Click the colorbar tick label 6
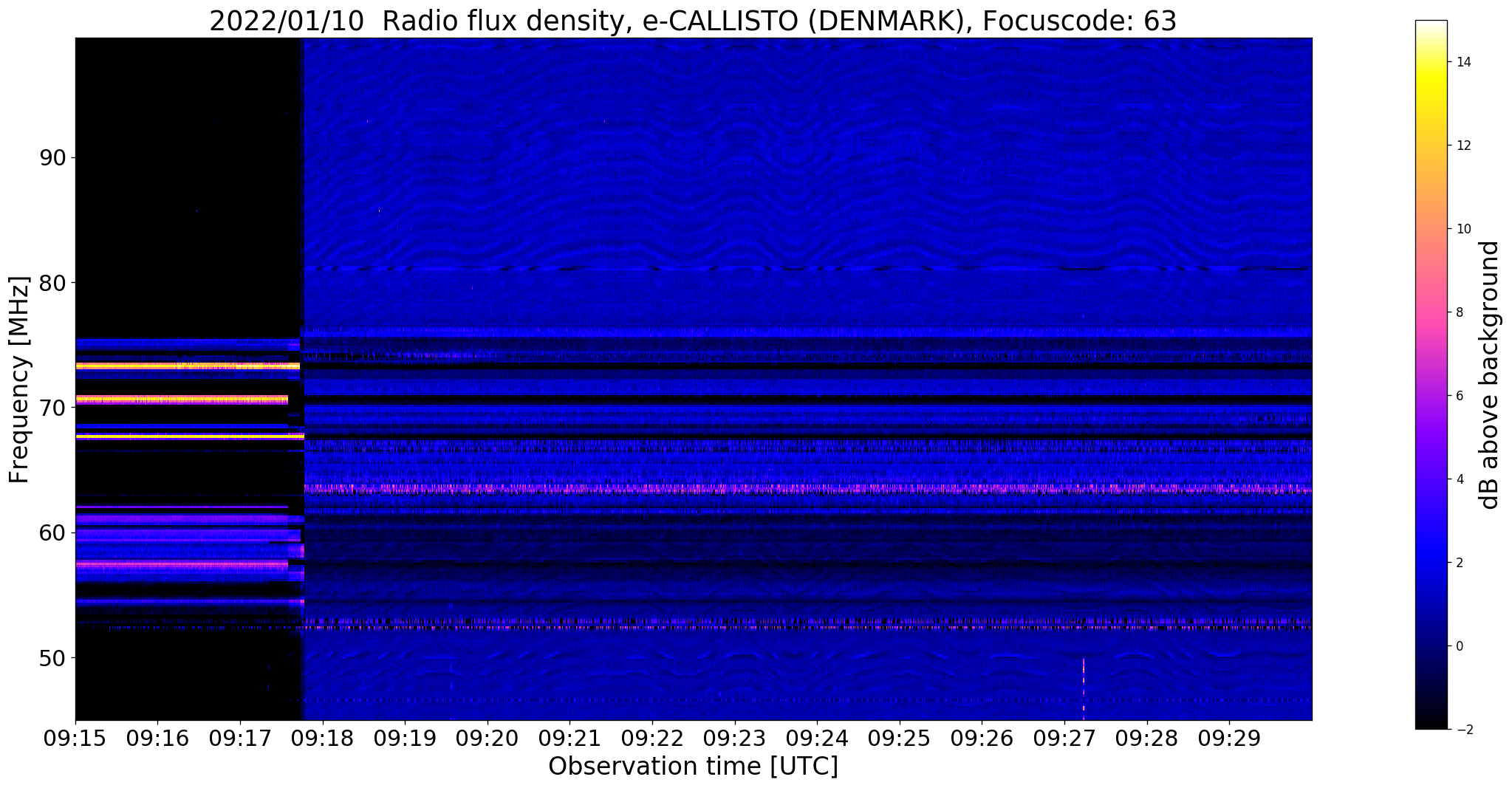The width and height of the screenshot is (1512, 788). (1458, 396)
